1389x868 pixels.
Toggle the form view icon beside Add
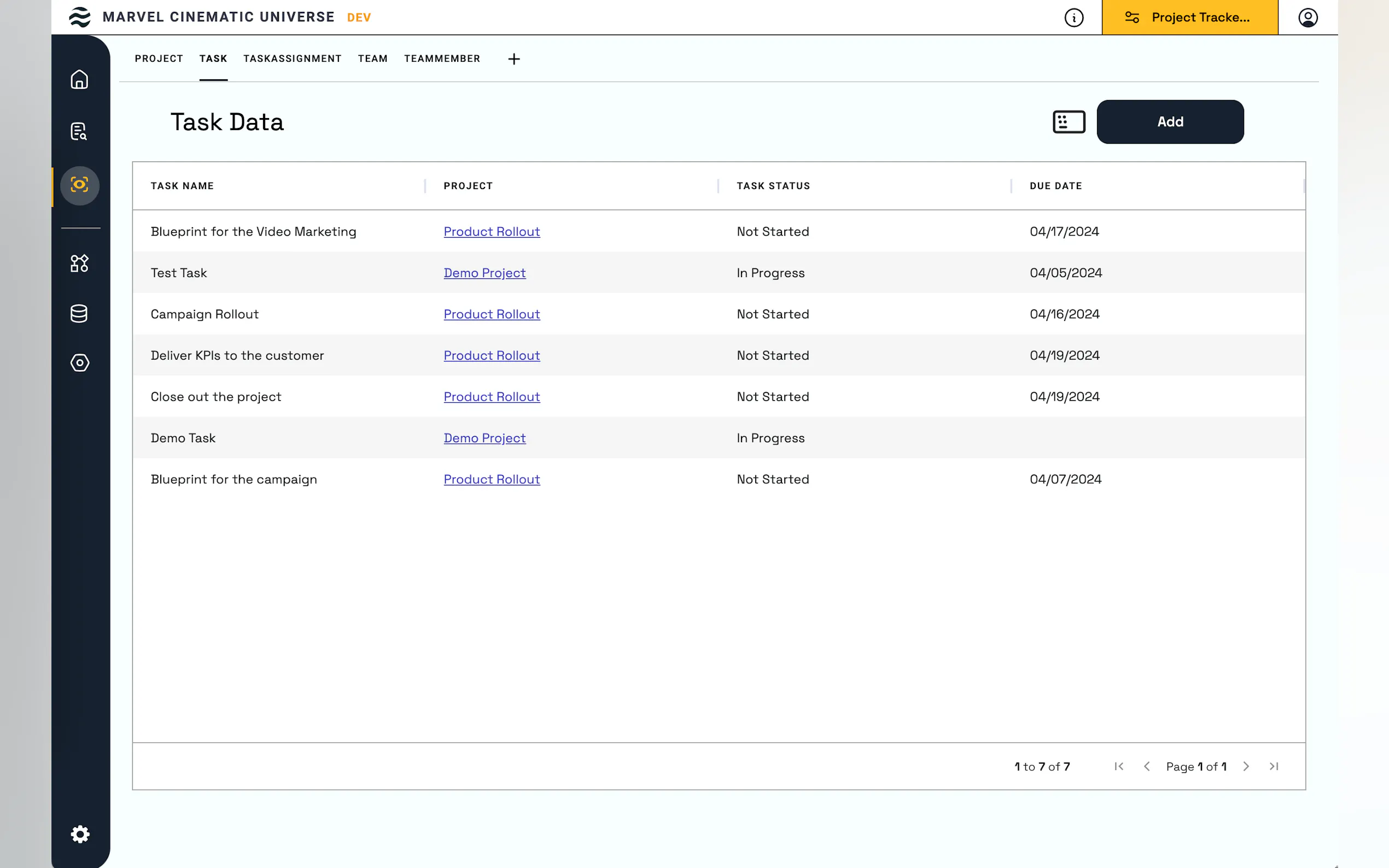[x=1069, y=122]
